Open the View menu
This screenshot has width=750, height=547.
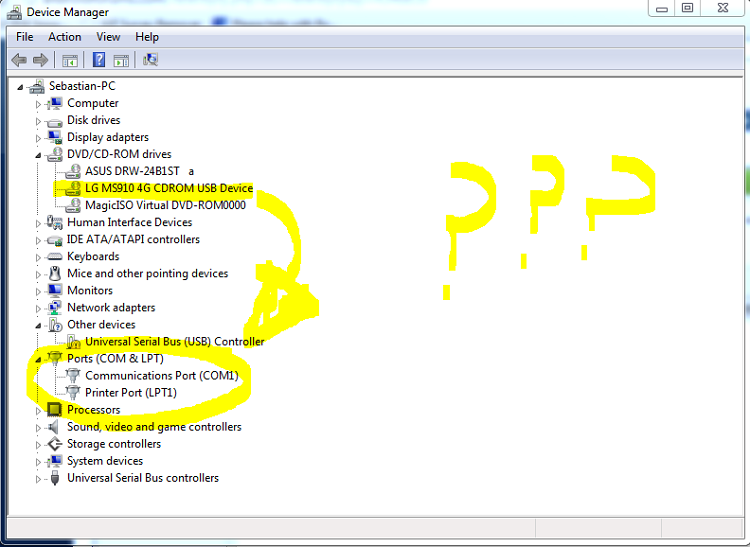[x=108, y=37]
